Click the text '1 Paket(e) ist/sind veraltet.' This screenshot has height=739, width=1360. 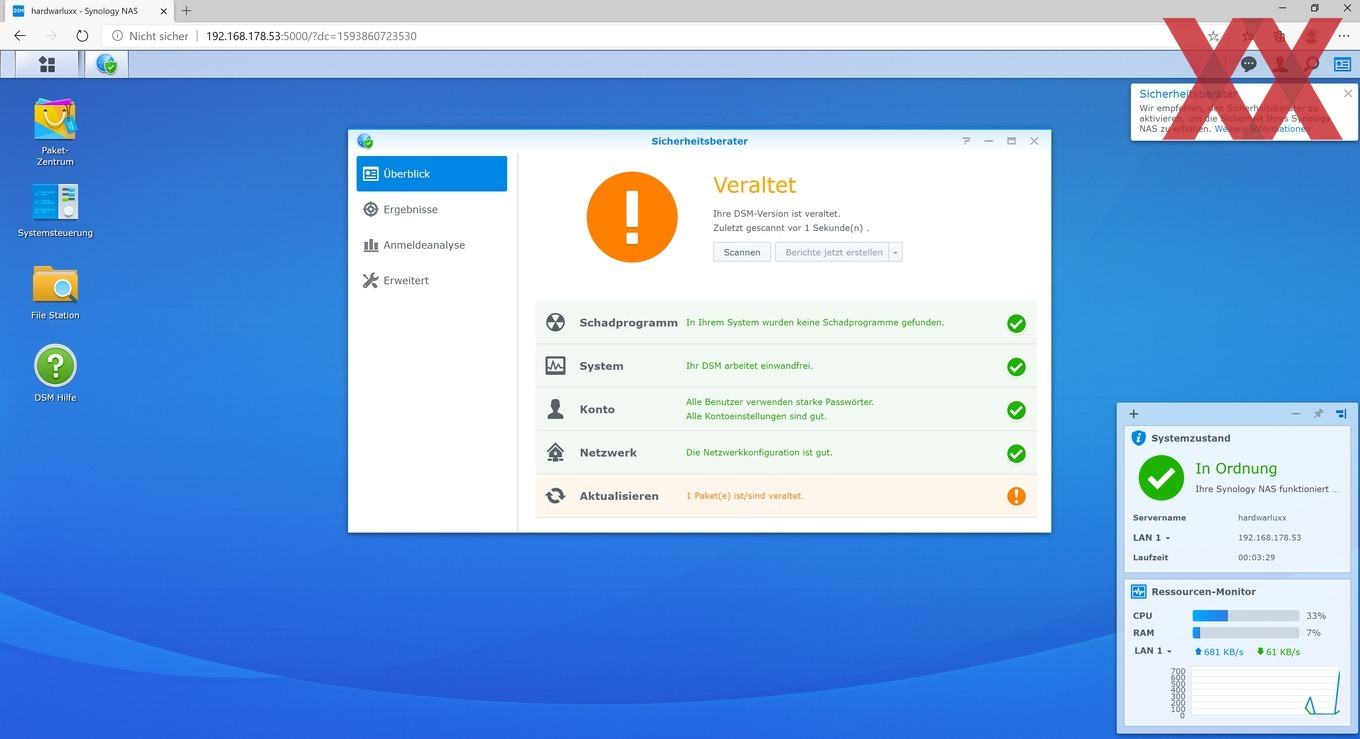(745, 496)
